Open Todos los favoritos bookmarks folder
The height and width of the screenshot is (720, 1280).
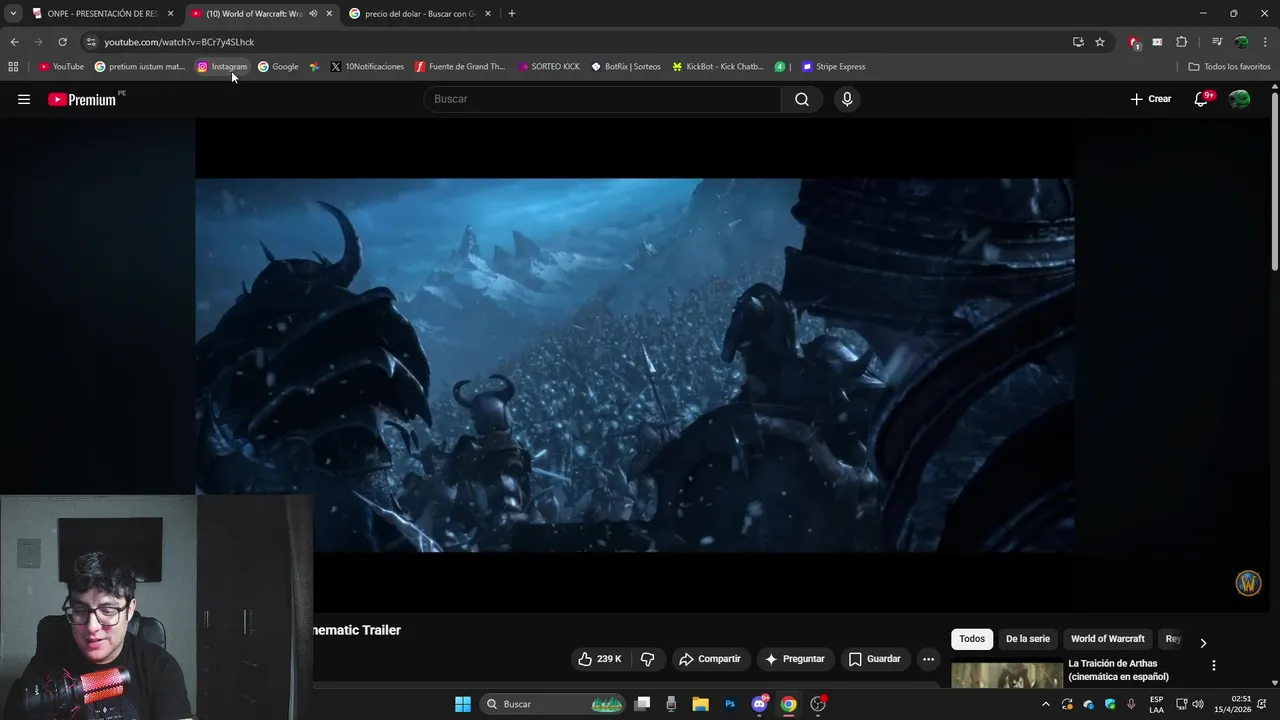1230,67
